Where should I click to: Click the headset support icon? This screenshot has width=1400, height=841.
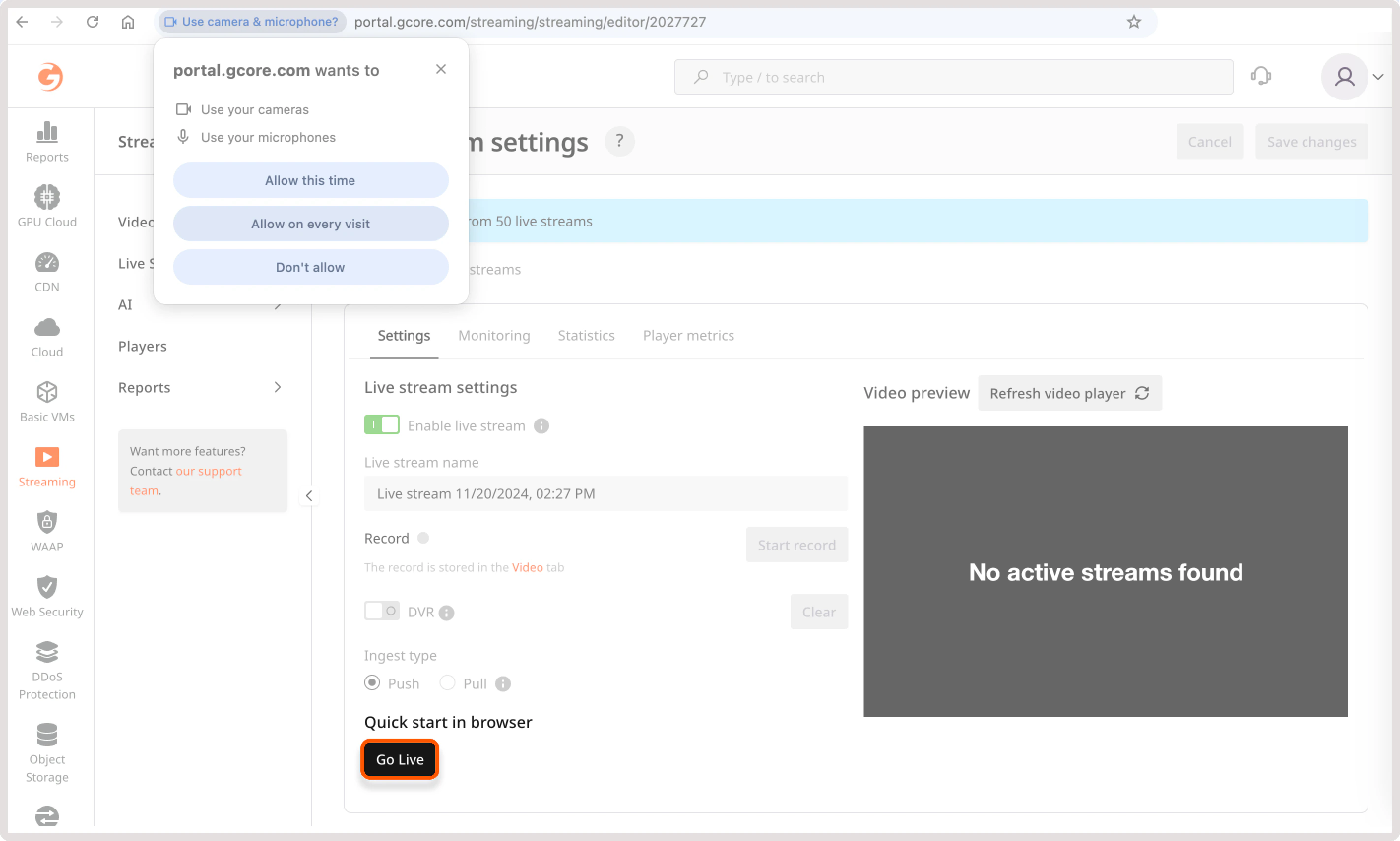[x=1262, y=76]
